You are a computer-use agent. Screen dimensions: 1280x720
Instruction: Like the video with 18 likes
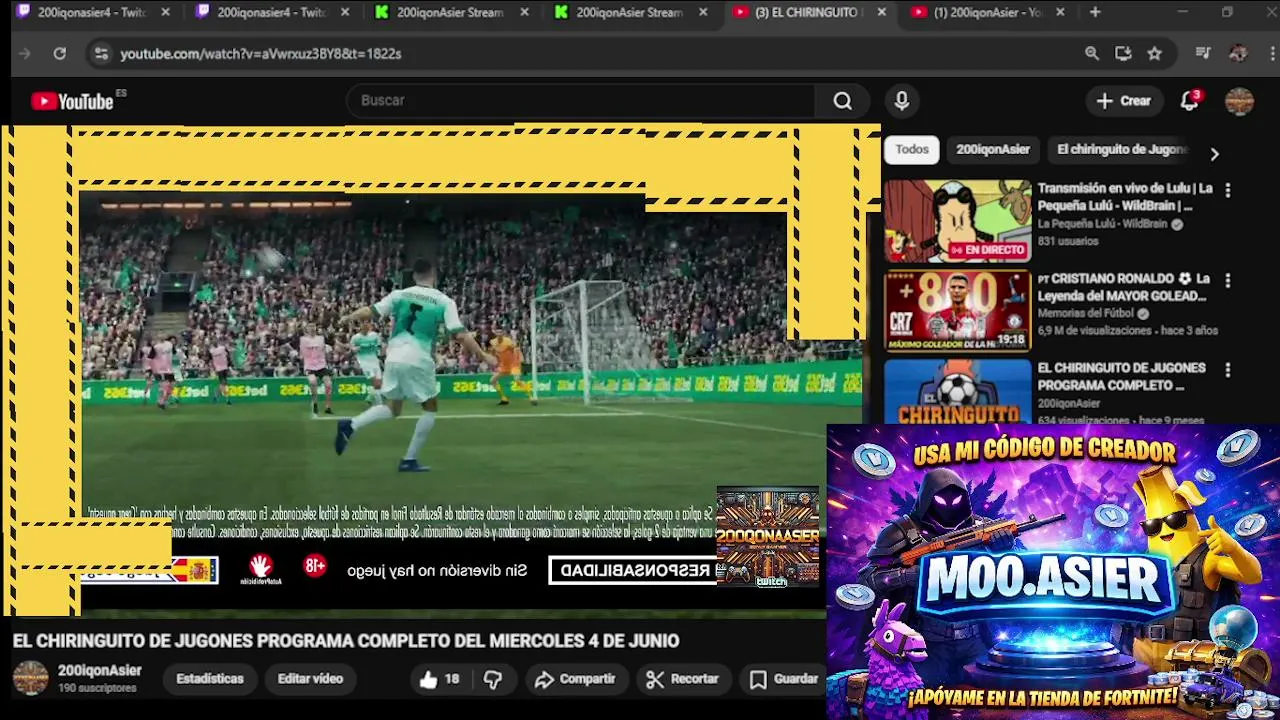pos(440,679)
